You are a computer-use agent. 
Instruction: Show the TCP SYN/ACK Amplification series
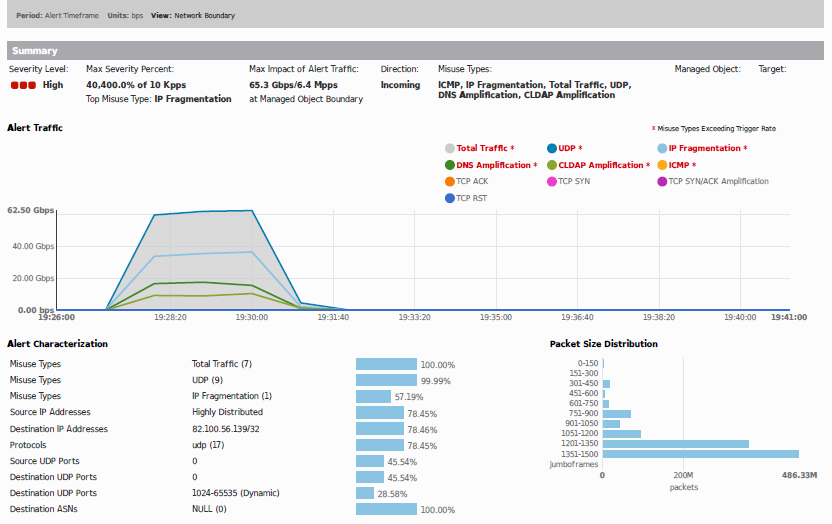pyautogui.click(x=662, y=182)
